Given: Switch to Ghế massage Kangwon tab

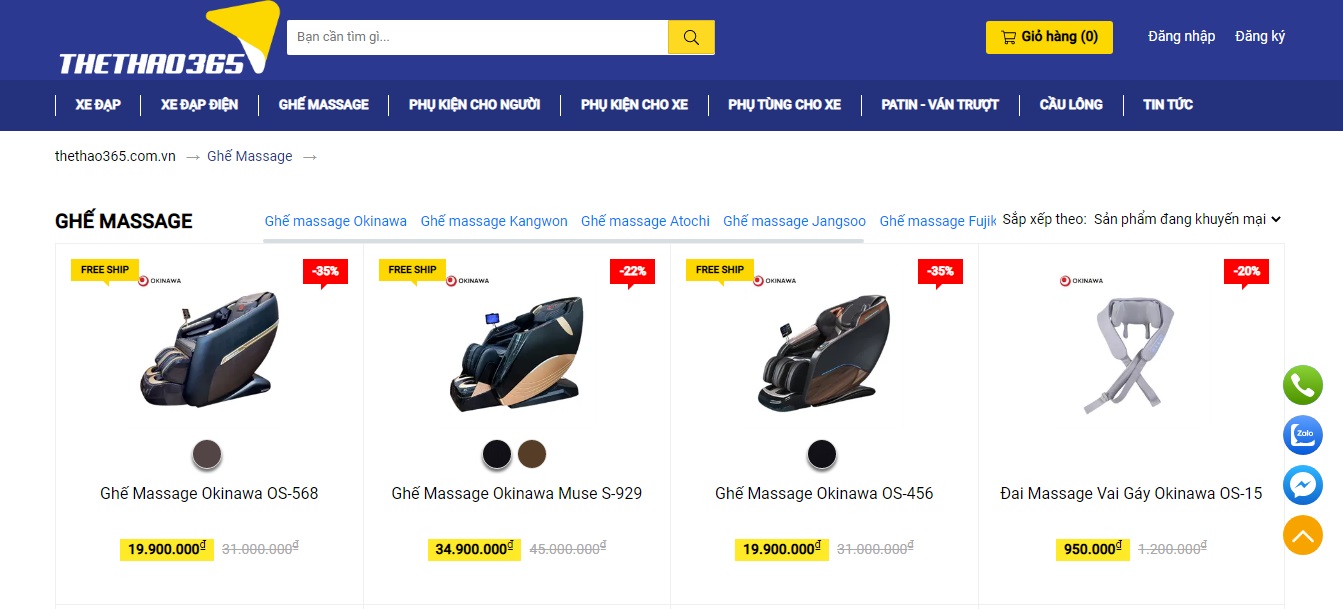Looking at the screenshot, I should pos(494,221).
